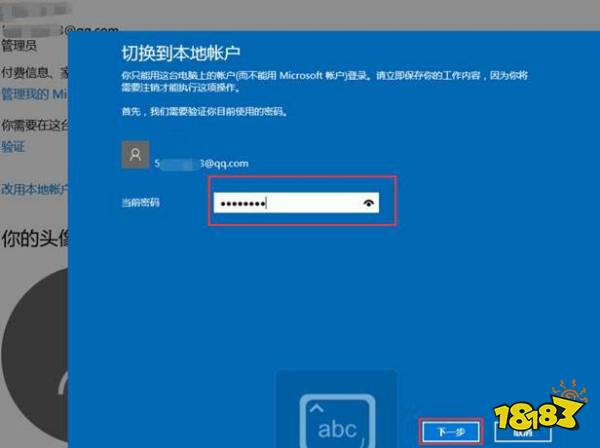The image size is (600, 448).
Task: Click the 下一步 (Next) button
Action: click(449, 431)
